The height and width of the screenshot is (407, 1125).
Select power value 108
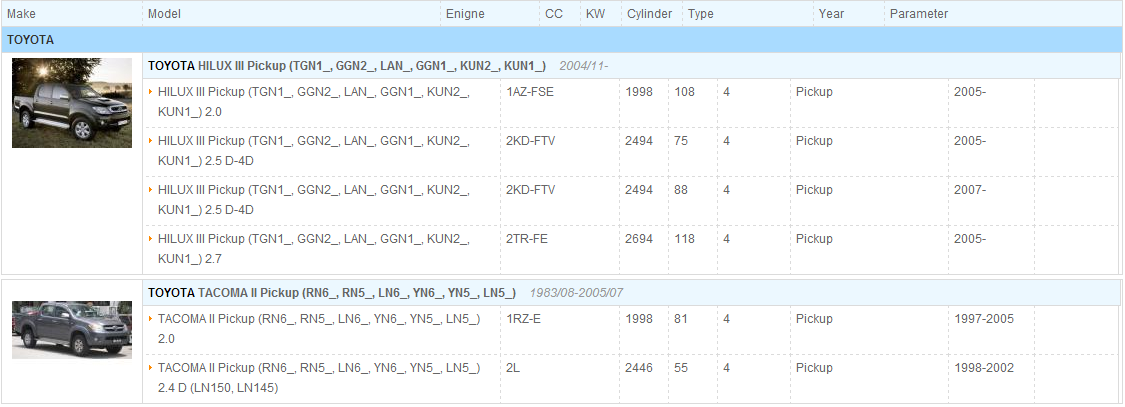(x=684, y=92)
